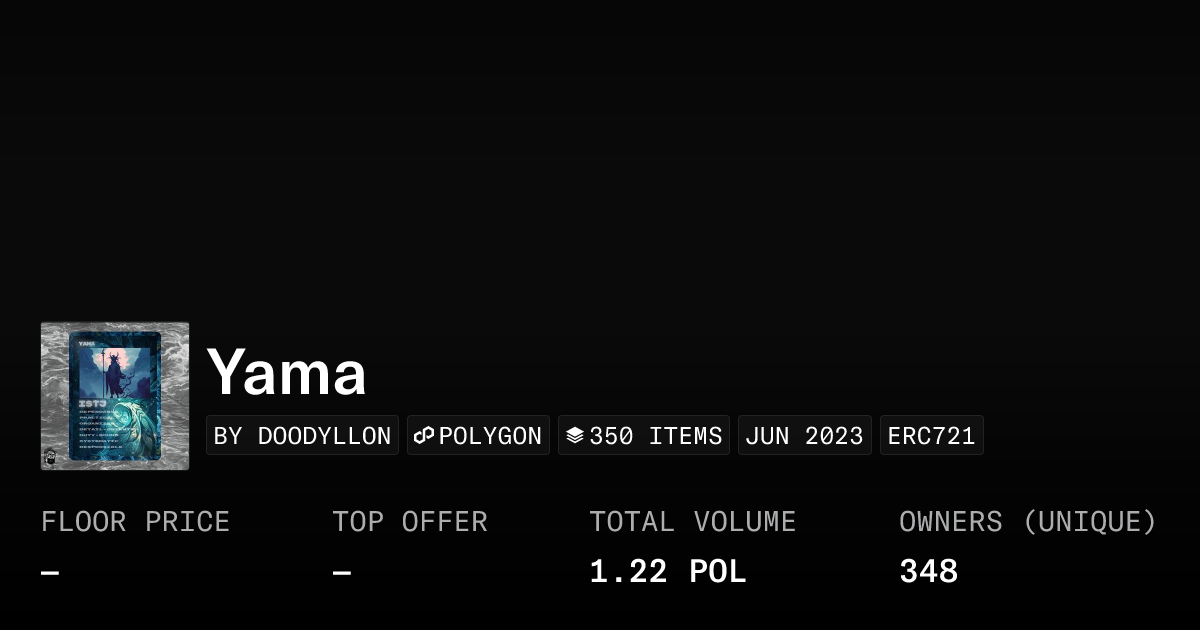Open the Yama collection thumbnail image
This screenshot has width=1200, height=630.
pyautogui.click(x=115, y=395)
